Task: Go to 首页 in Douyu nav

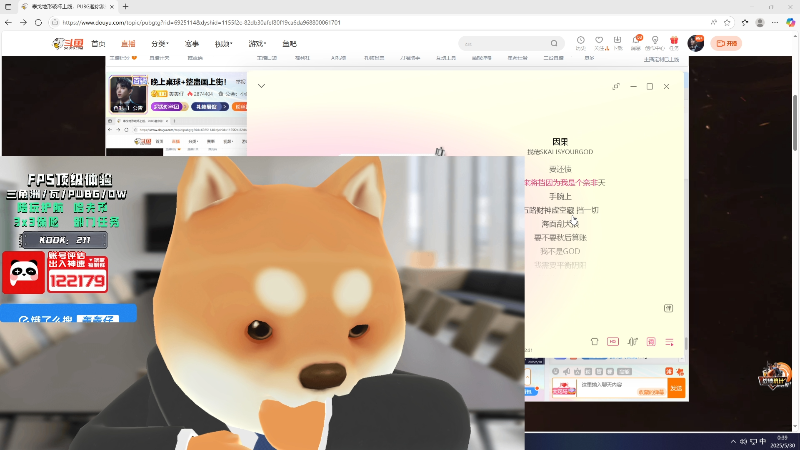Action: 98,44
